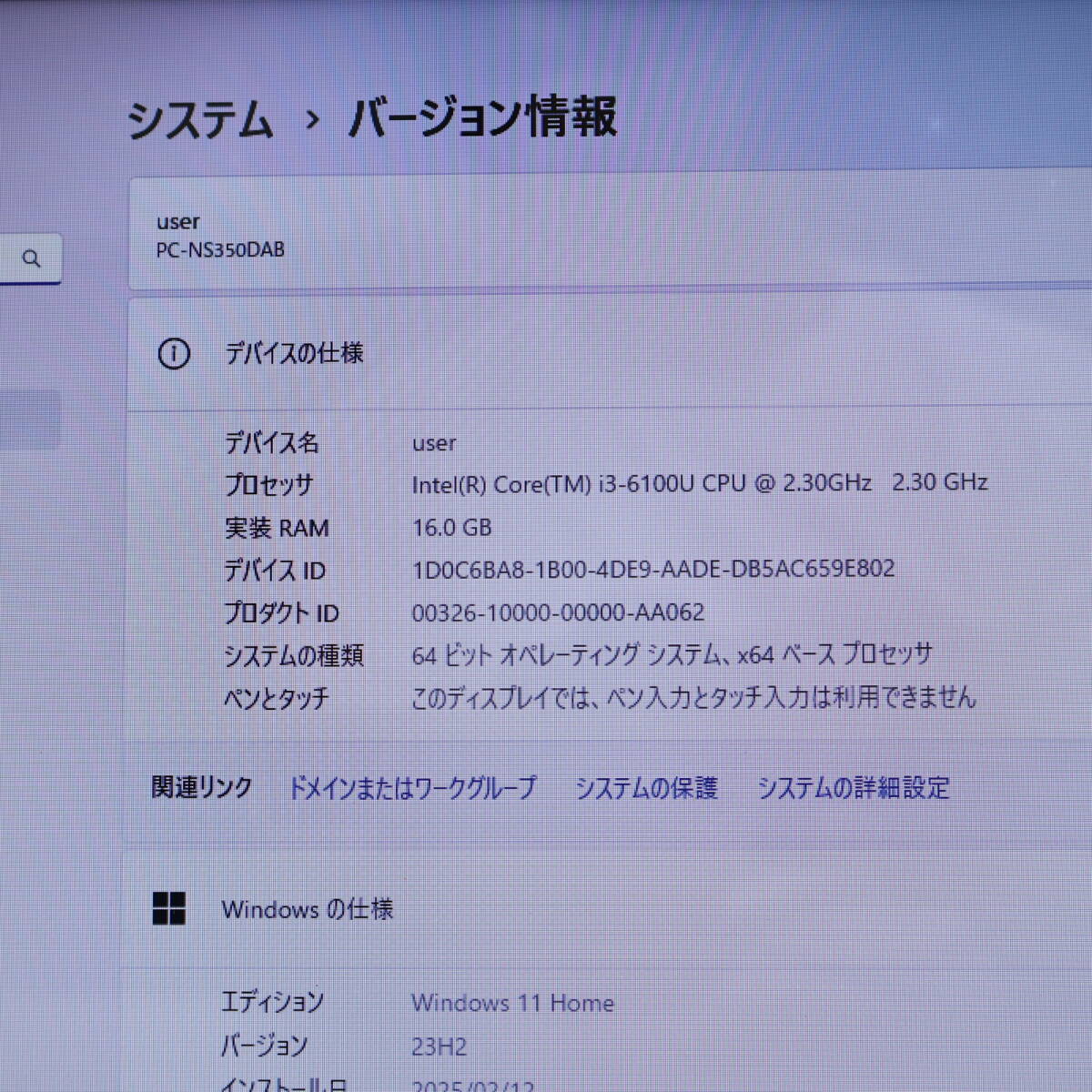Click the プロダクト ID label
Screen dimensions: 1092x1092
(x=282, y=613)
